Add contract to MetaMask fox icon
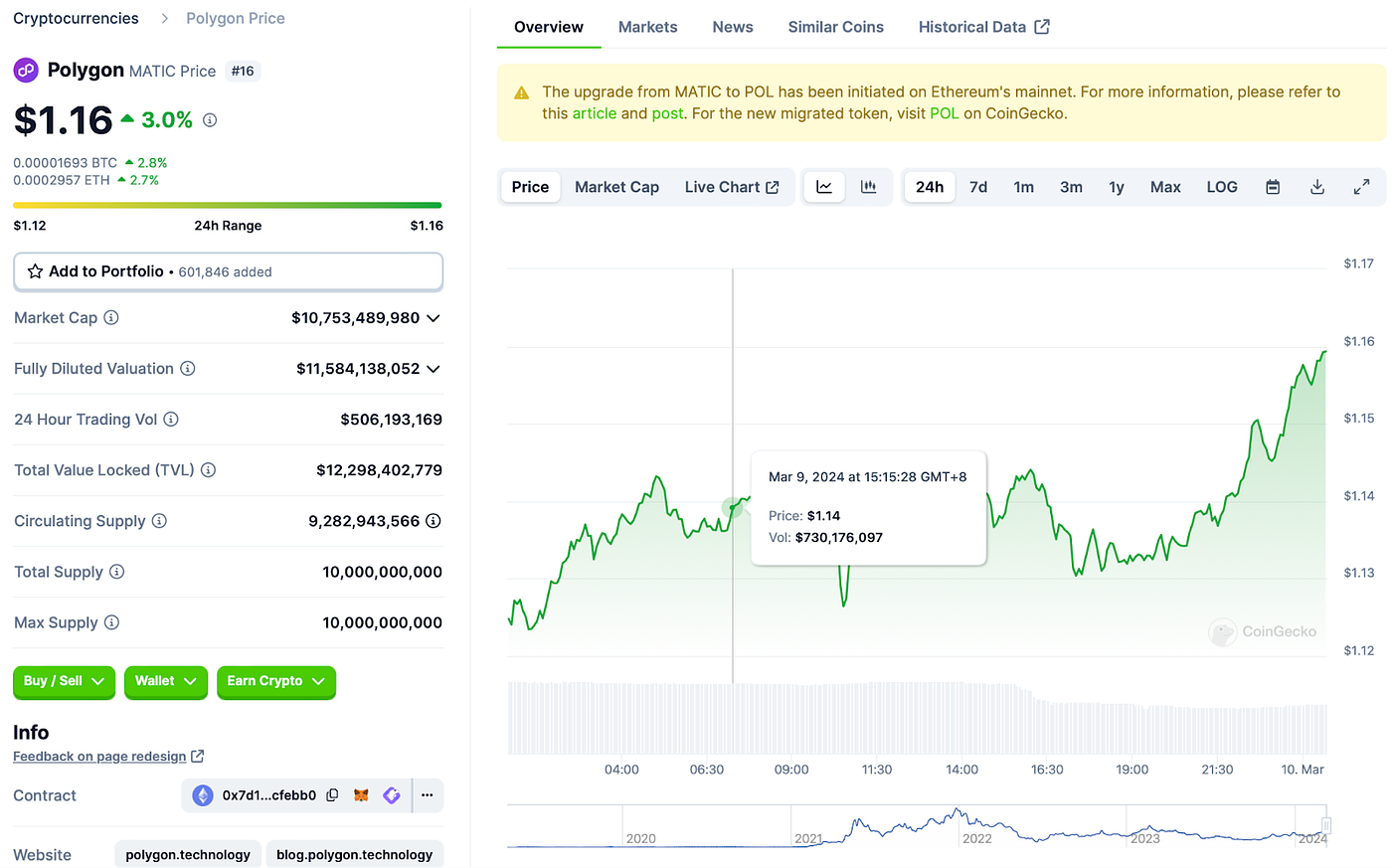 point(360,795)
